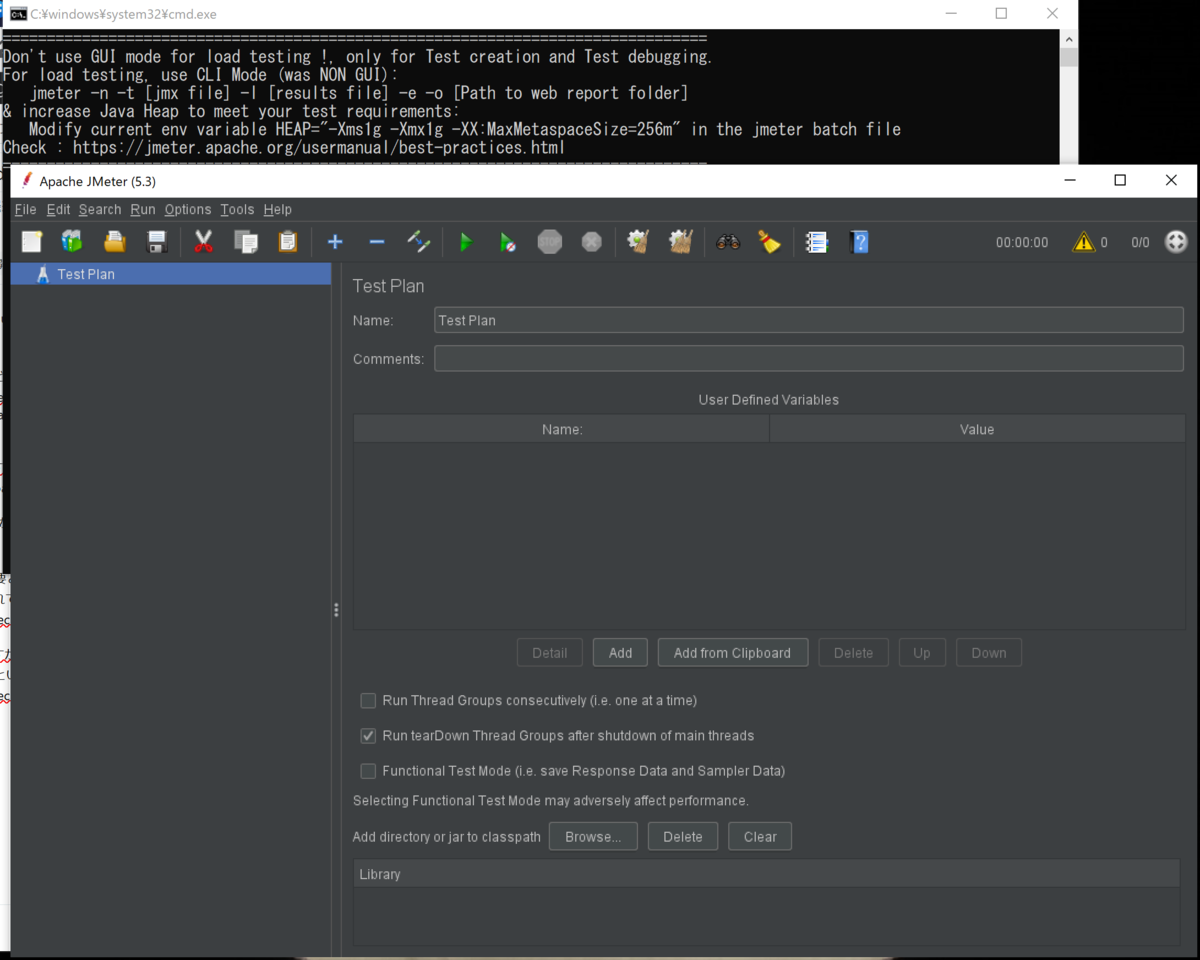
Task: Click the Add variable button
Action: pyautogui.click(x=620, y=653)
